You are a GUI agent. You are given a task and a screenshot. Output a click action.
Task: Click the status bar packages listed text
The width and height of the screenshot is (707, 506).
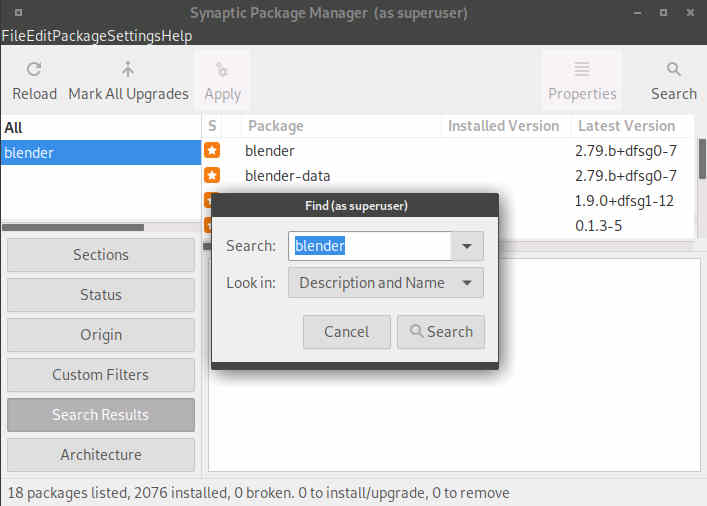258,493
